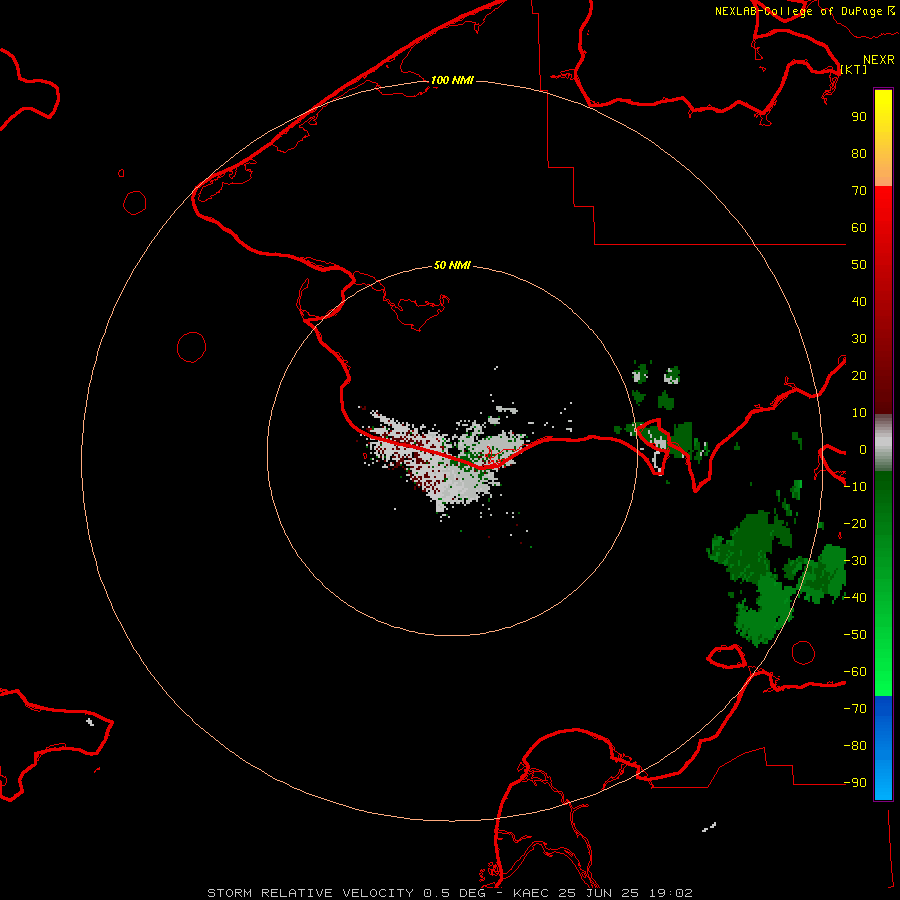This screenshot has width=900, height=900.
Task: Select the 50 NMI range ring label
Action: 452,265
